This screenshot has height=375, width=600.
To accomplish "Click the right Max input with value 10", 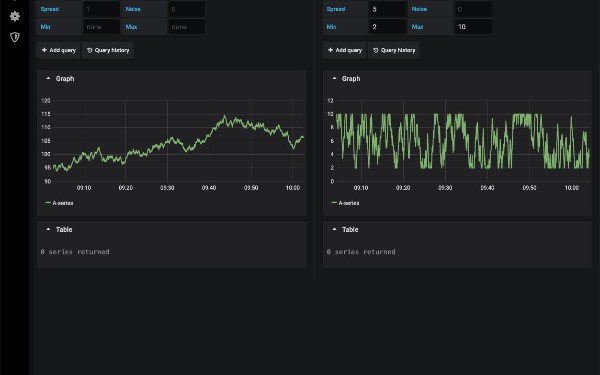I will point(473,27).
